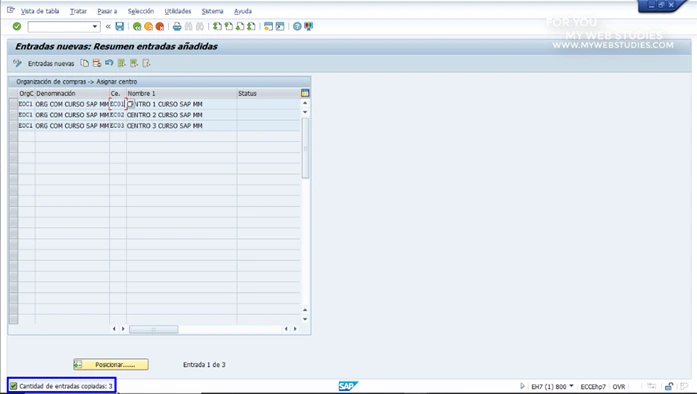The height and width of the screenshot is (394, 697).
Task: Open the Ayuda menu
Action: (x=243, y=11)
